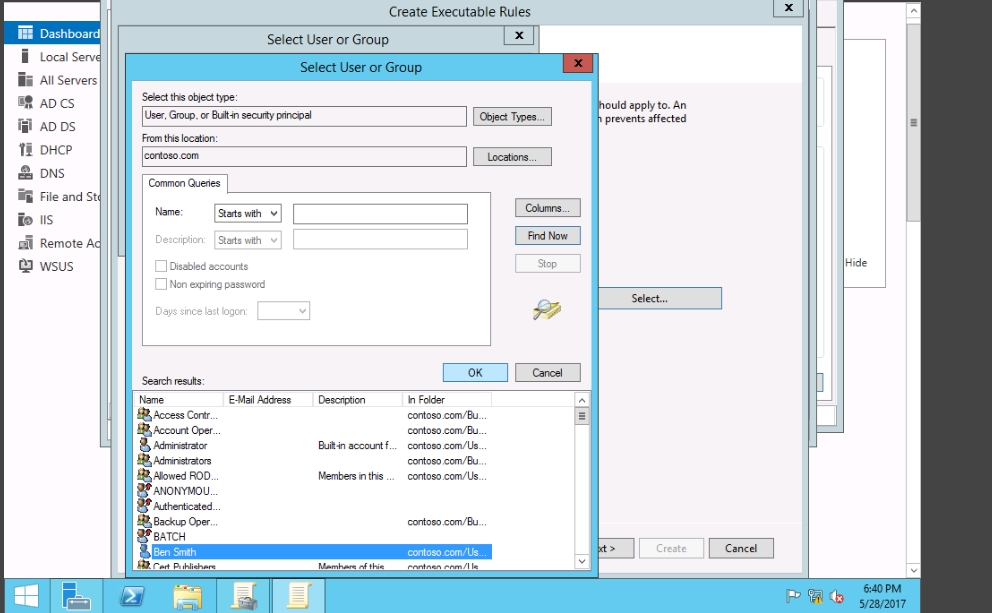The width and height of the screenshot is (992, 613).
Task: Click the DNS icon in the sidebar
Action: [26, 173]
